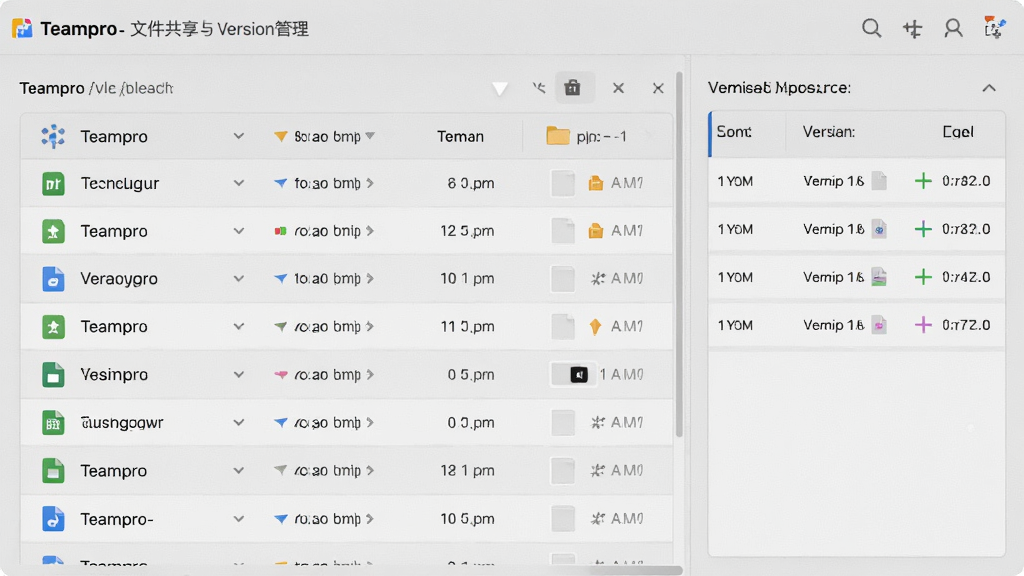Open the blank page thumbnail in Gusngogwr row
Viewport: 1024px width, 576px height.
[563, 423]
